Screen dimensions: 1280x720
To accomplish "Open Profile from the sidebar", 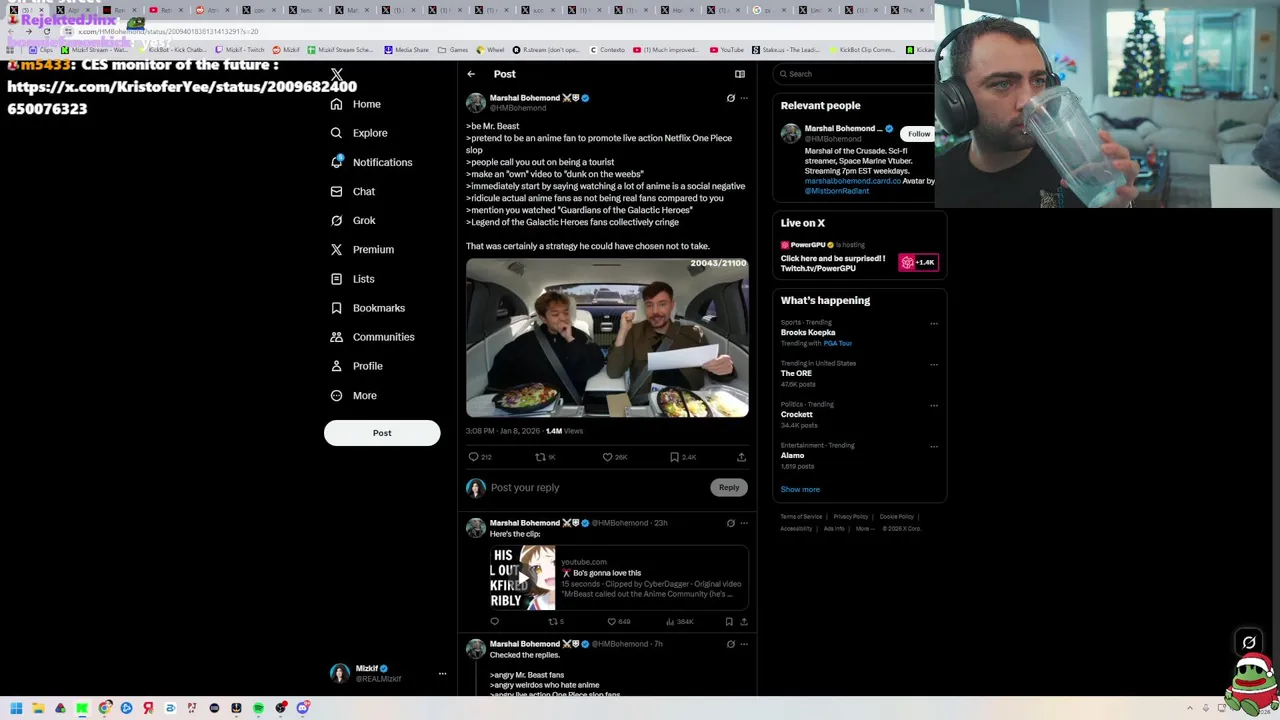I will click(x=356, y=366).
